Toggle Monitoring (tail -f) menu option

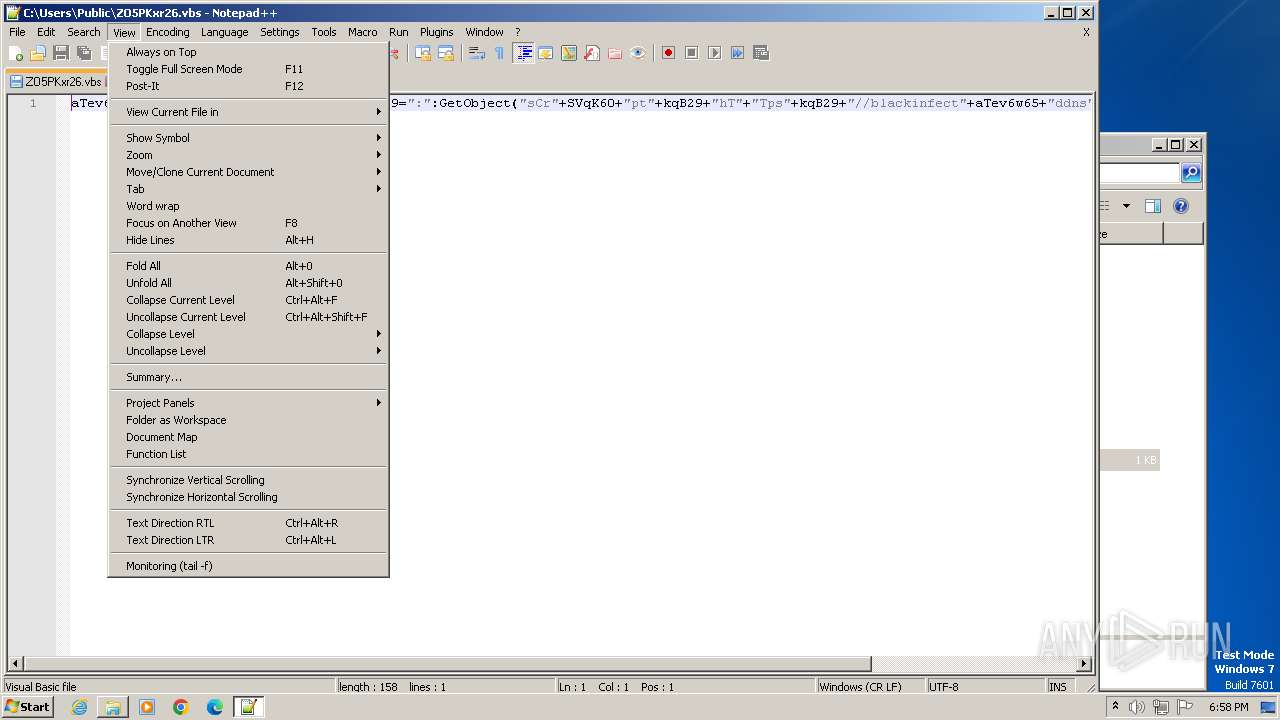(x=248, y=566)
